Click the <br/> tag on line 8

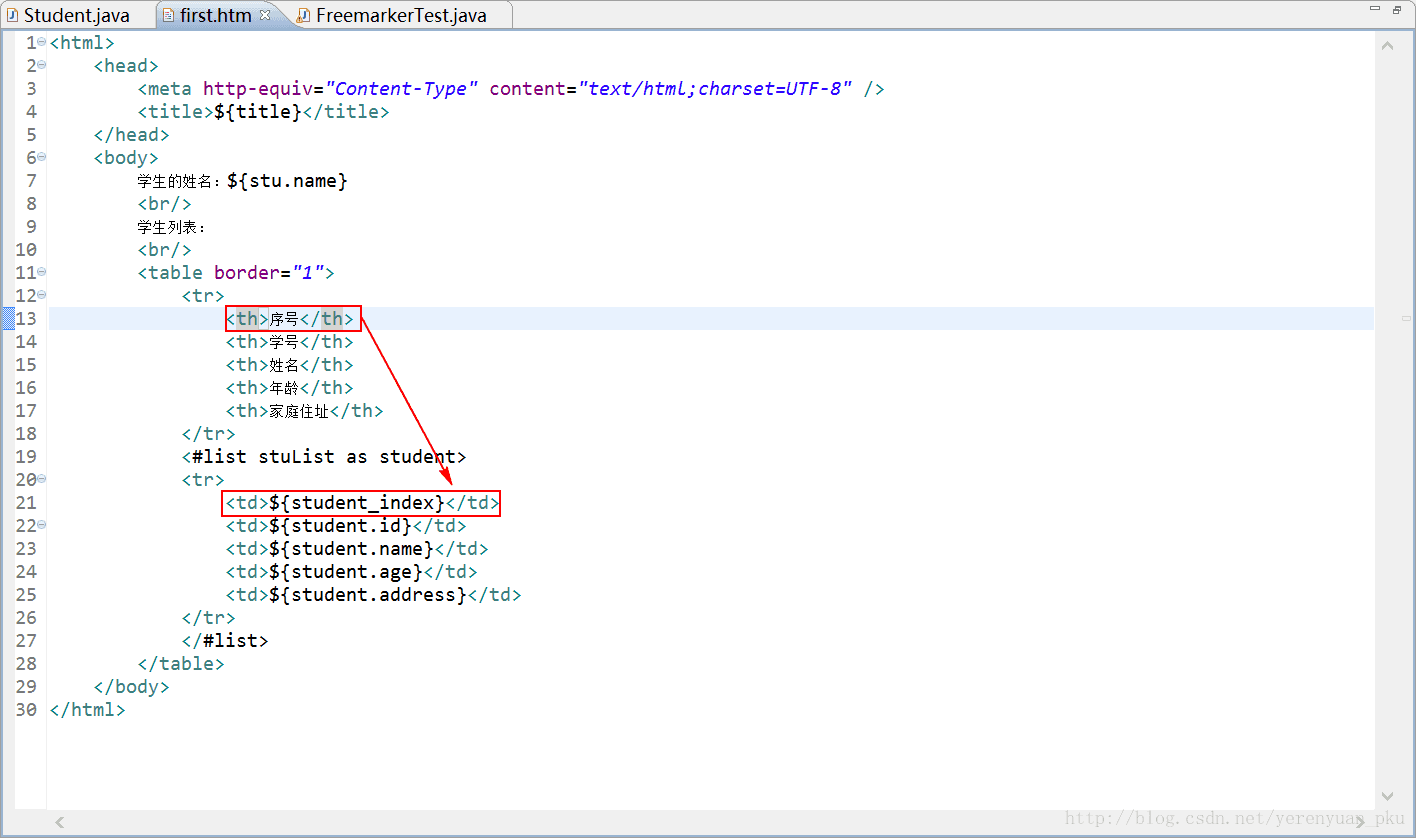coord(165,203)
